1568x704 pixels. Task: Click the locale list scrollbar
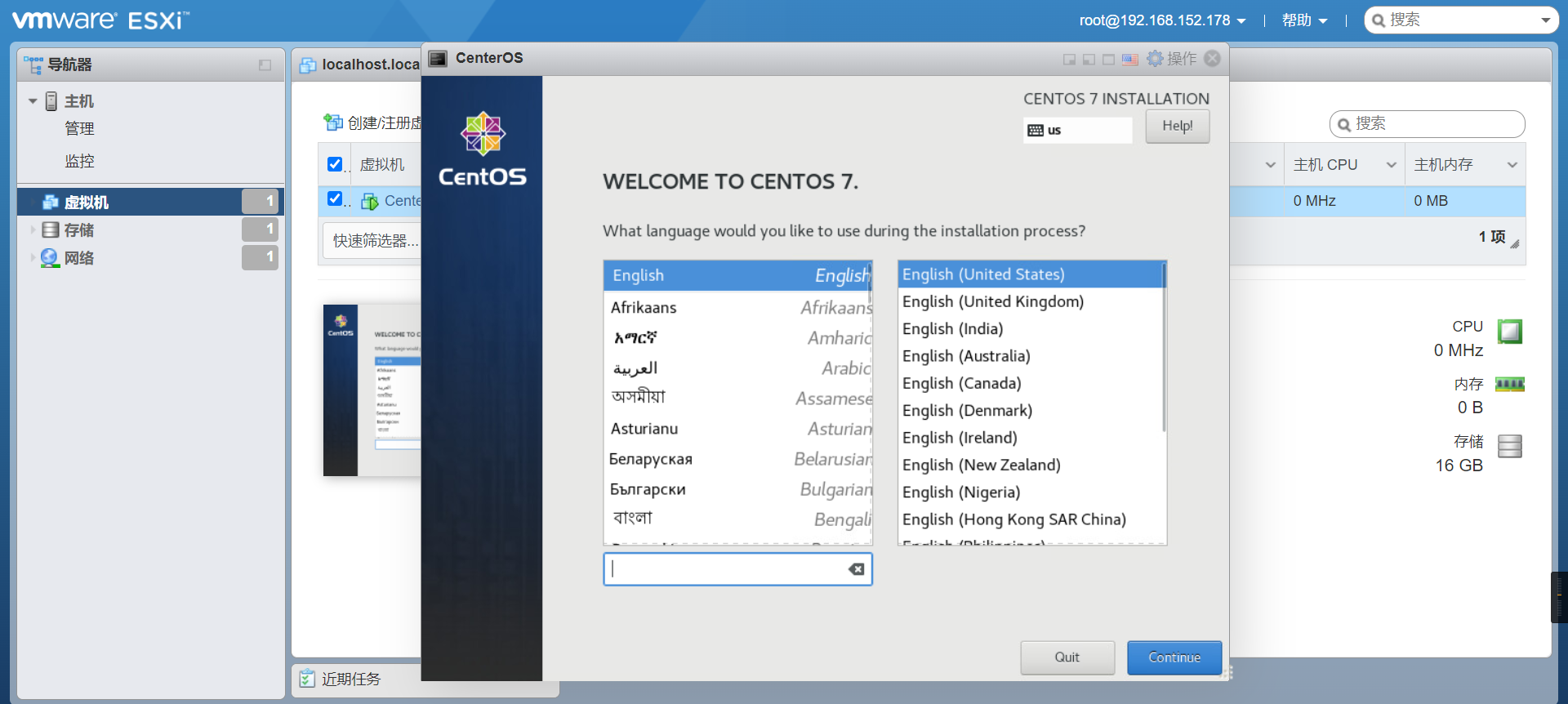pos(1164,347)
